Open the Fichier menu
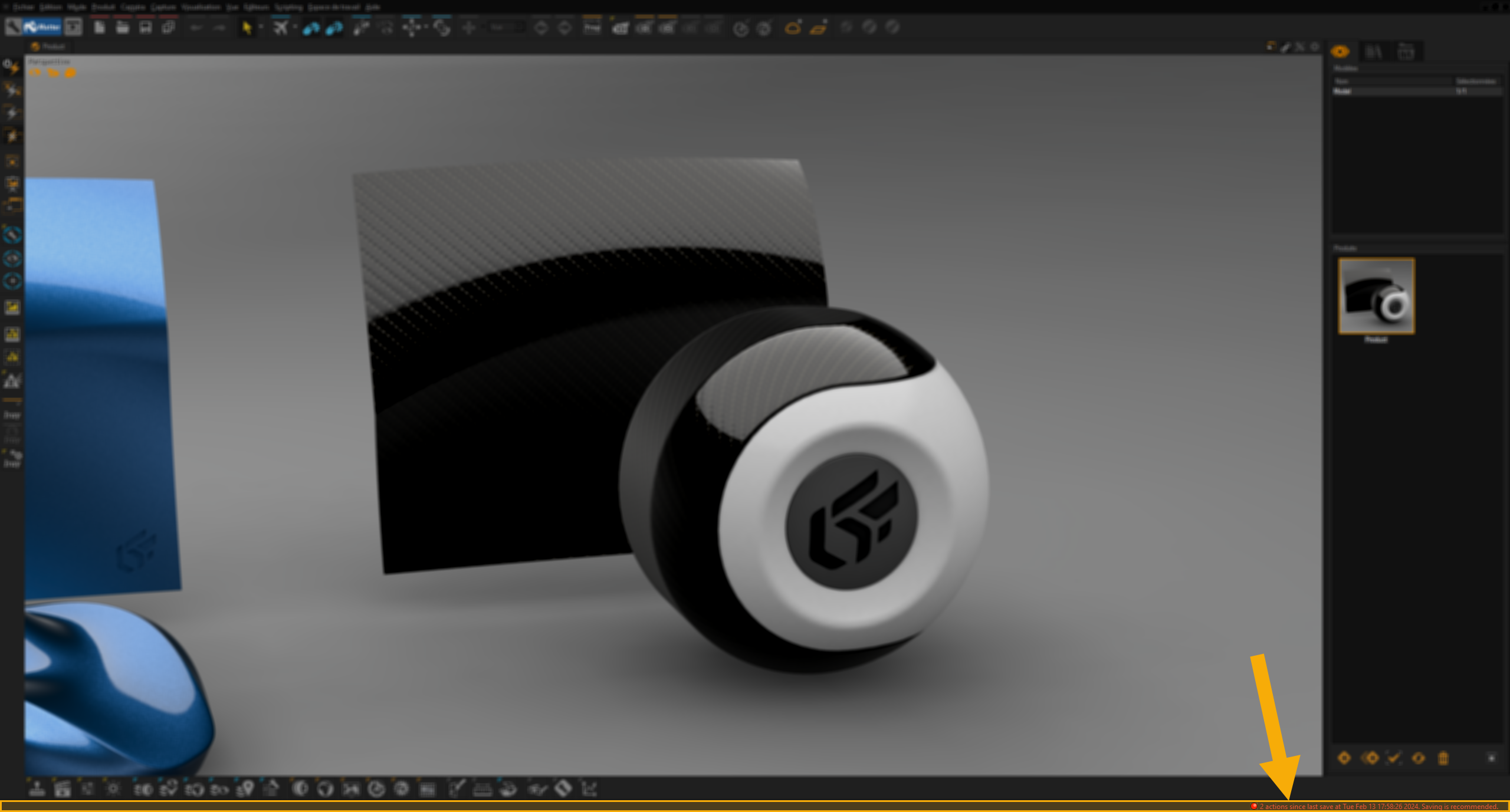Screen dimensions: 1510x812 point(22,7)
